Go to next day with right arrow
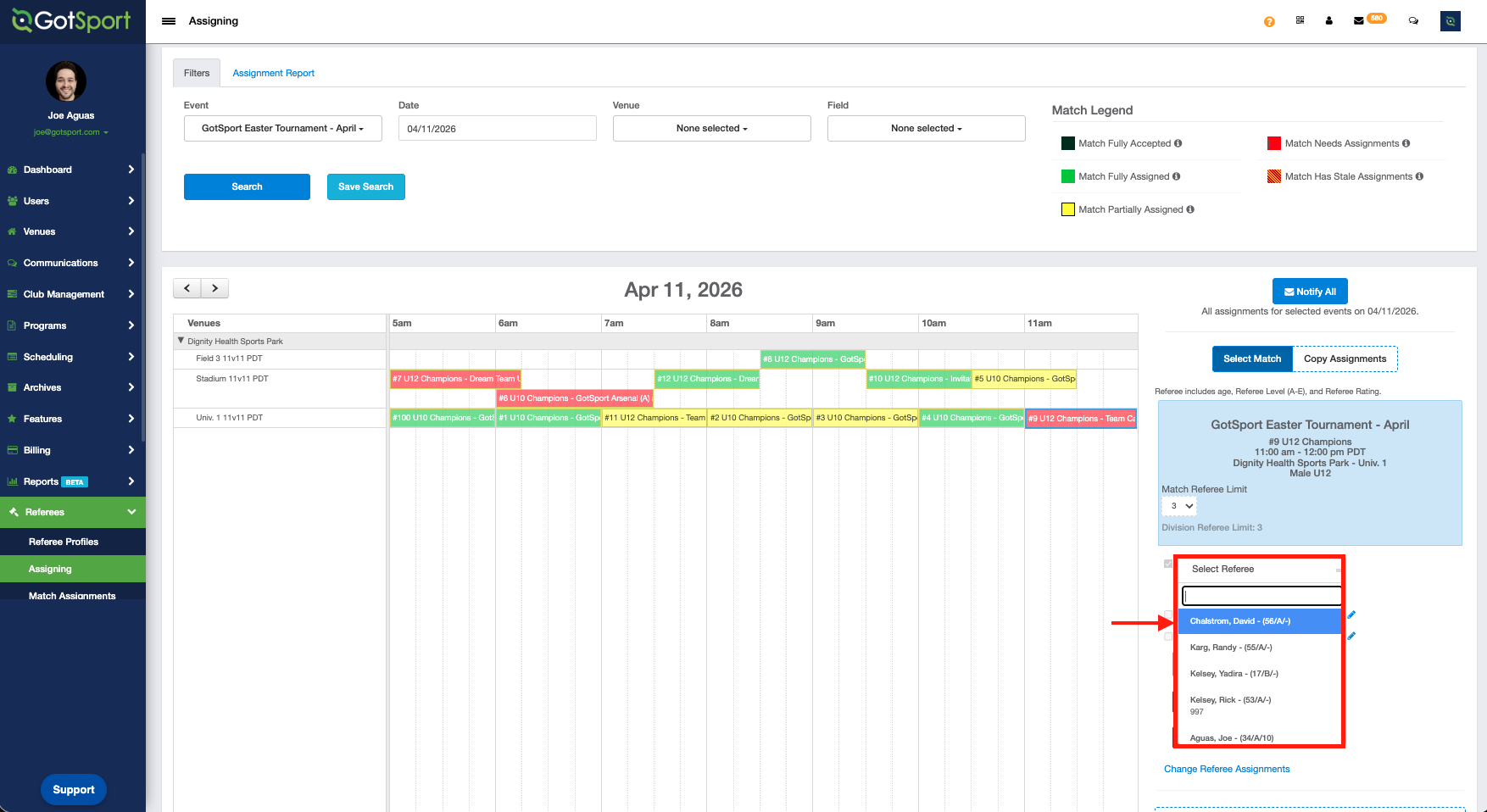Screen dimensions: 1487x812 pyautogui.click(x=215, y=288)
